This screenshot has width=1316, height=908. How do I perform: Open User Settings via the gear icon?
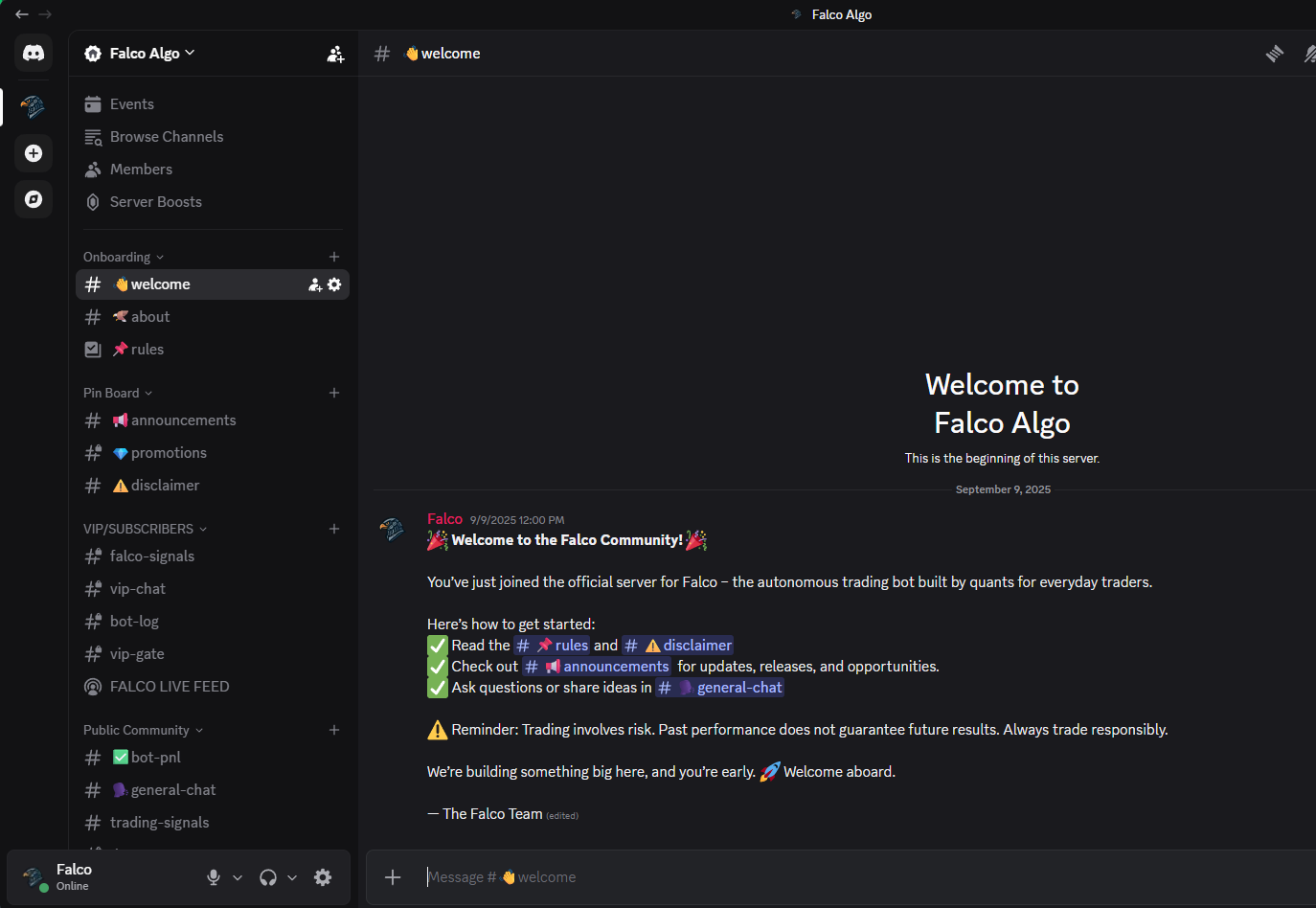[x=323, y=877]
